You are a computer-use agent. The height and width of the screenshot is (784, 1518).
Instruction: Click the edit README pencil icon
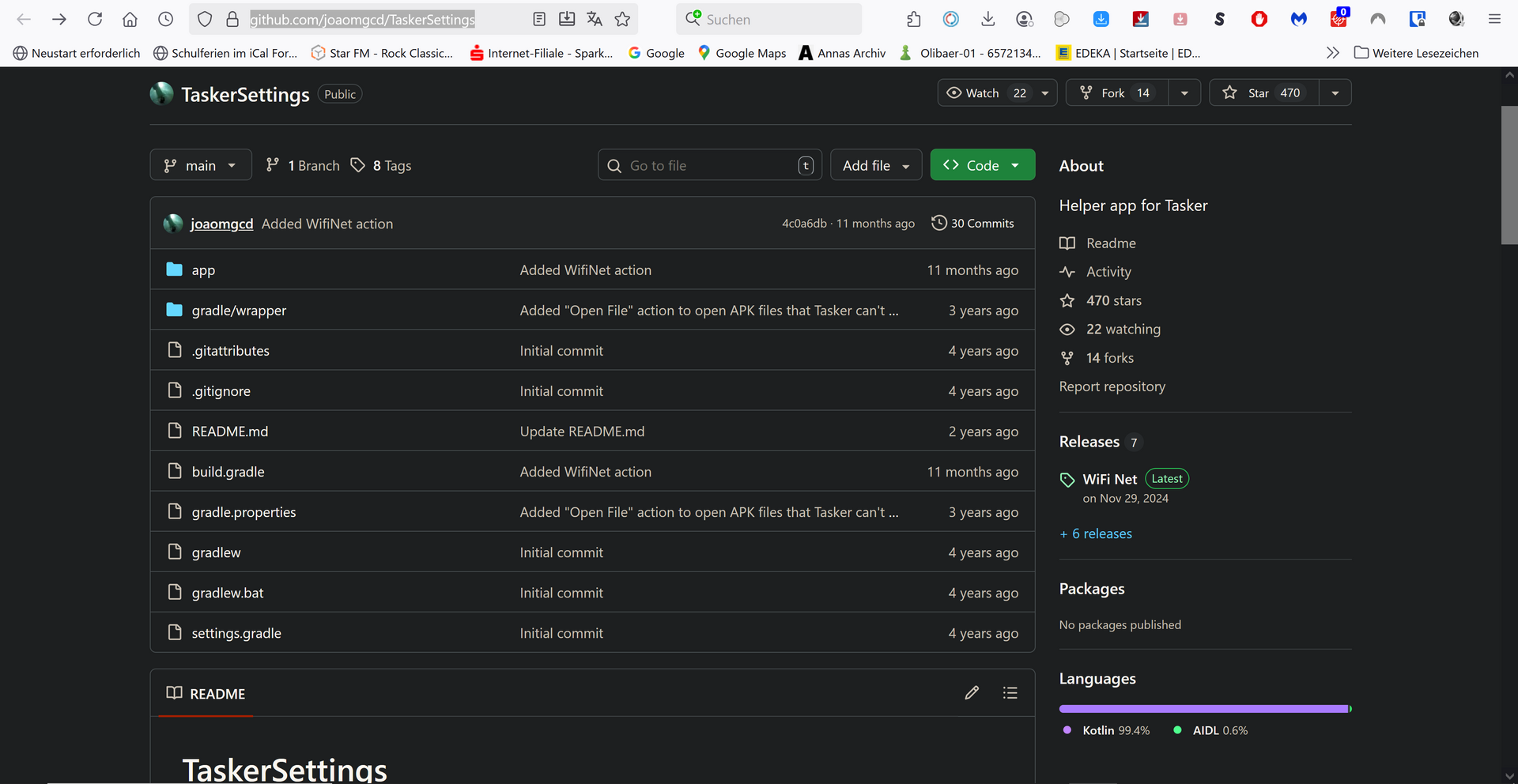972,693
